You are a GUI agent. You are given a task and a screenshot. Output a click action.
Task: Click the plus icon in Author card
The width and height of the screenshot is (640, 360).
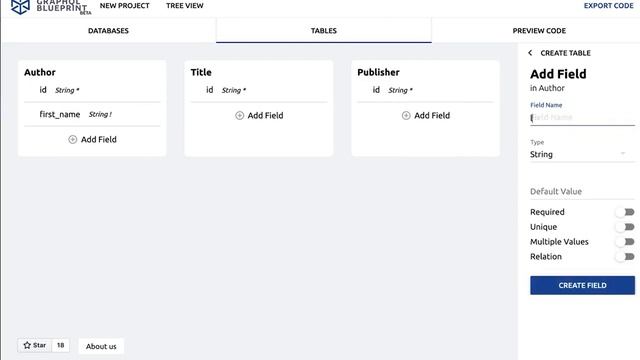pos(73,140)
